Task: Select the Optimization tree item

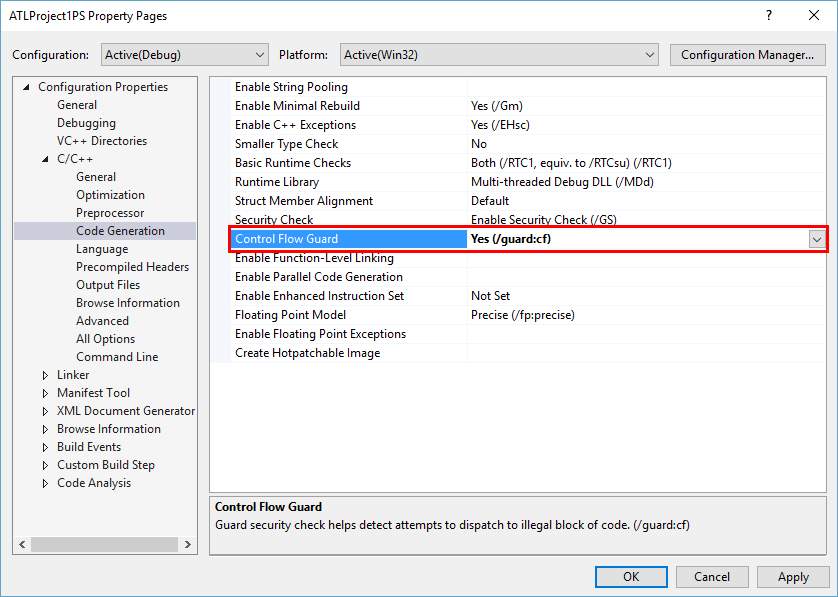Action: click(110, 195)
